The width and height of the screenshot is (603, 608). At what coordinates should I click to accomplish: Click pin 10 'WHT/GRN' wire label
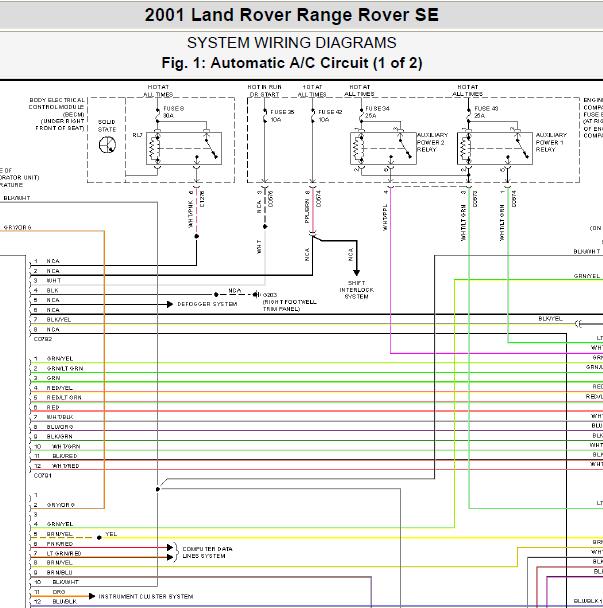(x=66, y=446)
